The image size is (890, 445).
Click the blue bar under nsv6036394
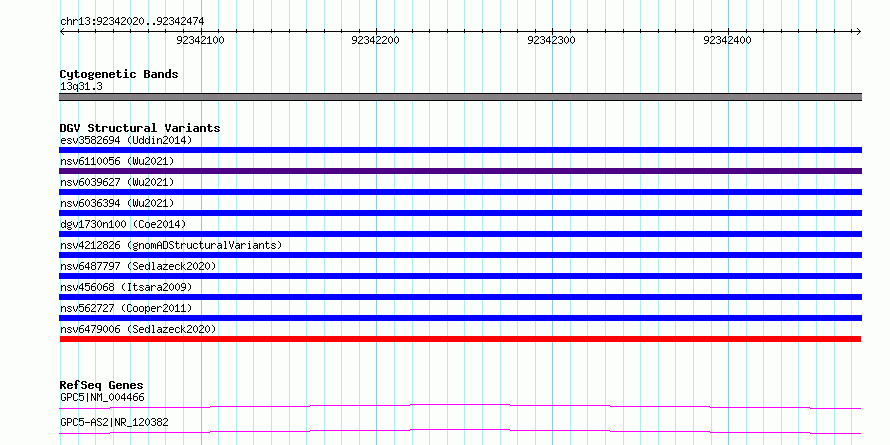460,213
